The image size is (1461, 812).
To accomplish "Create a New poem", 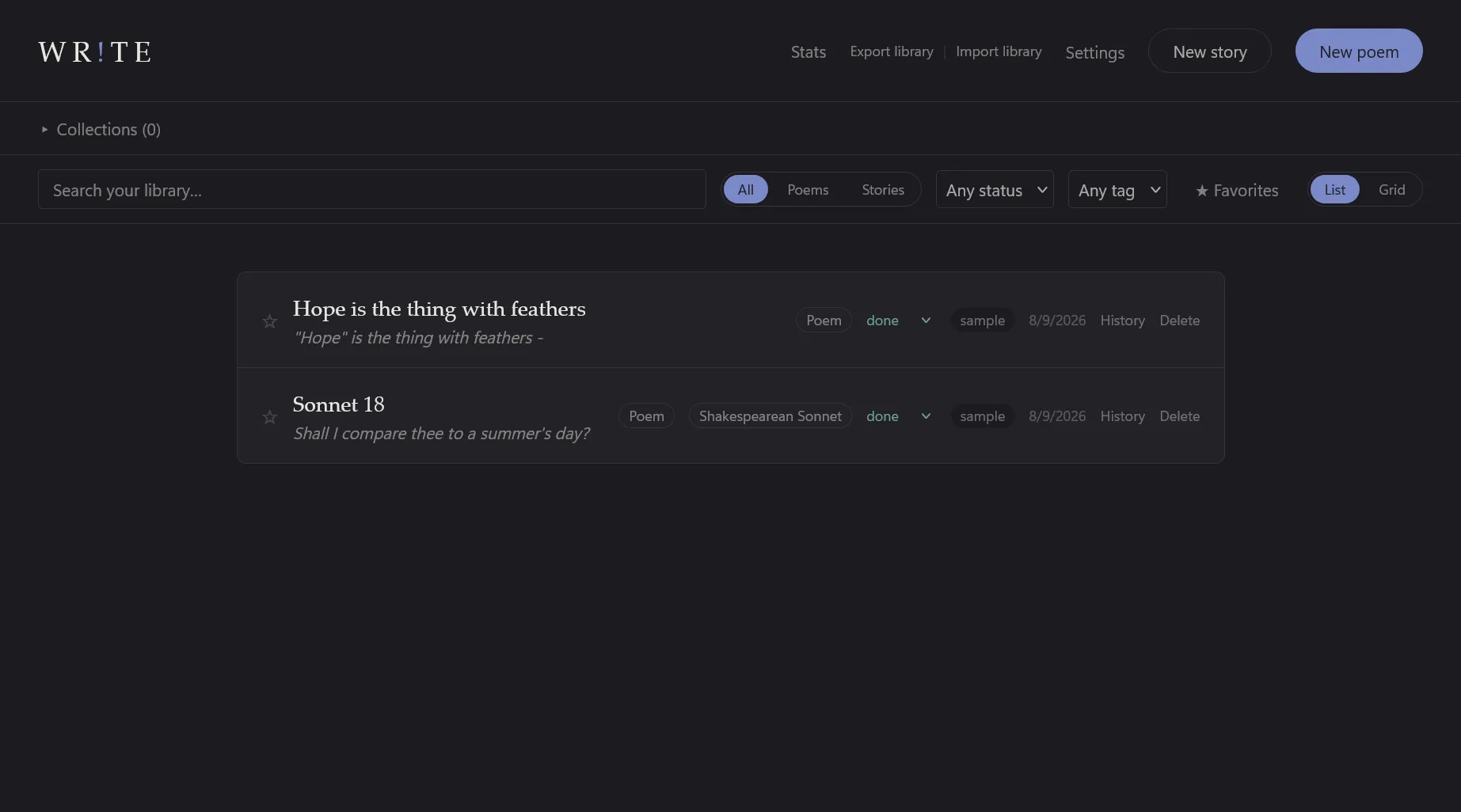I will coord(1359,51).
